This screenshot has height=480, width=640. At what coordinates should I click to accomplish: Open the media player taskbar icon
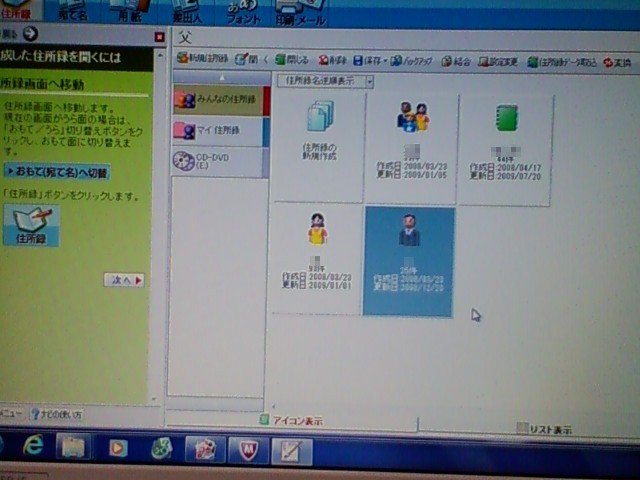point(118,448)
